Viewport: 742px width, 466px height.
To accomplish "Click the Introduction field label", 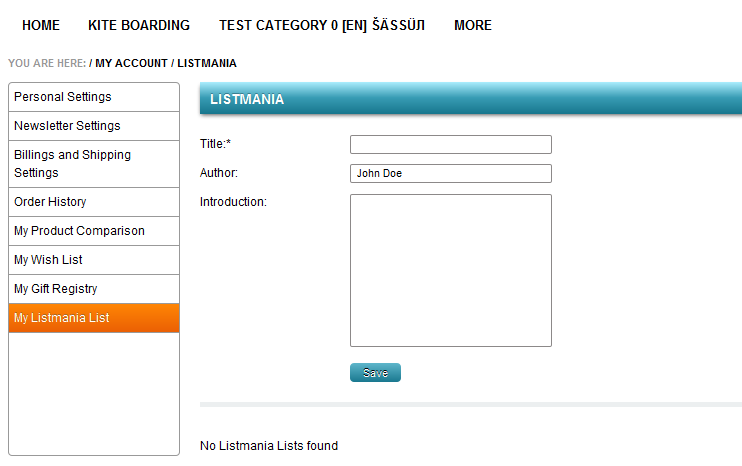I will 233,202.
